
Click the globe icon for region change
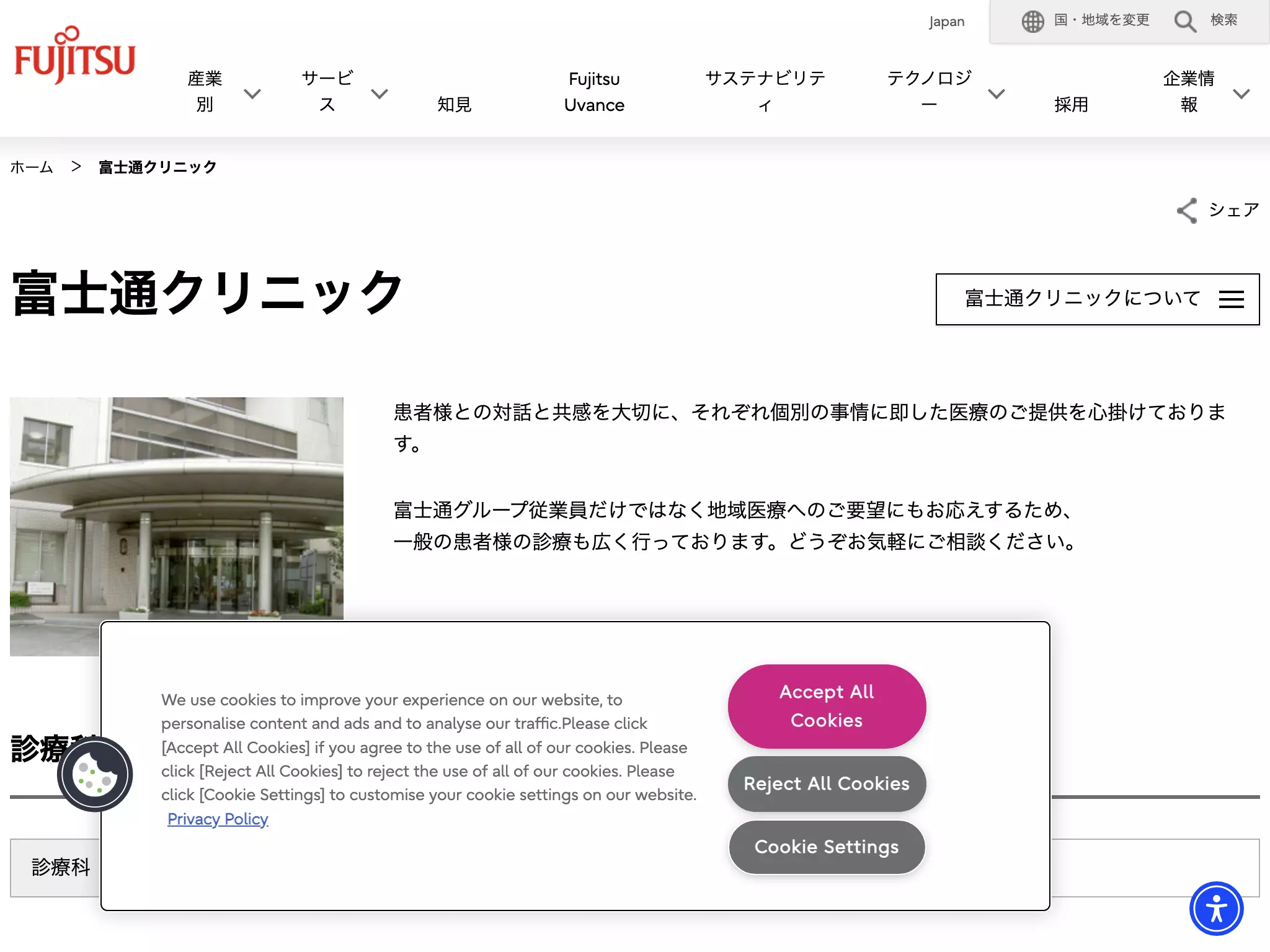pyautogui.click(x=1032, y=21)
